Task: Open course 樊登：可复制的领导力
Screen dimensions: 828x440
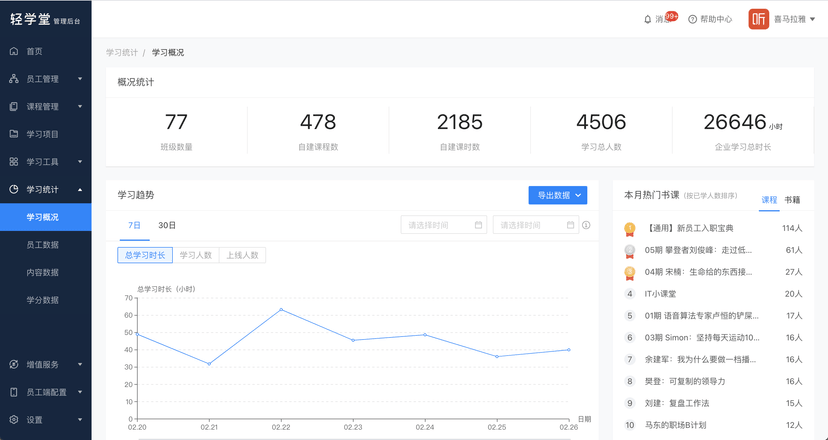Action: pyautogui.click(x=685, y=381)
